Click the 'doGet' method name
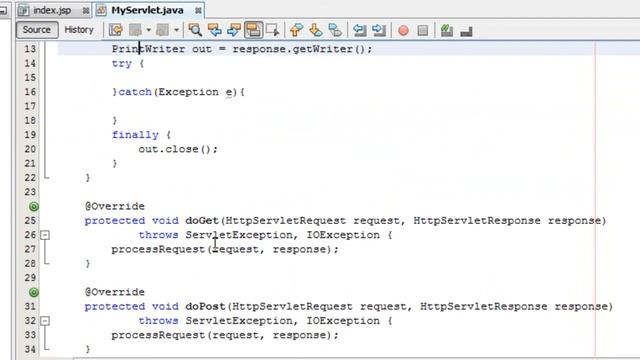Image resolution: width=640 pixels, height=360 pixels. click(x=202, y=220)
